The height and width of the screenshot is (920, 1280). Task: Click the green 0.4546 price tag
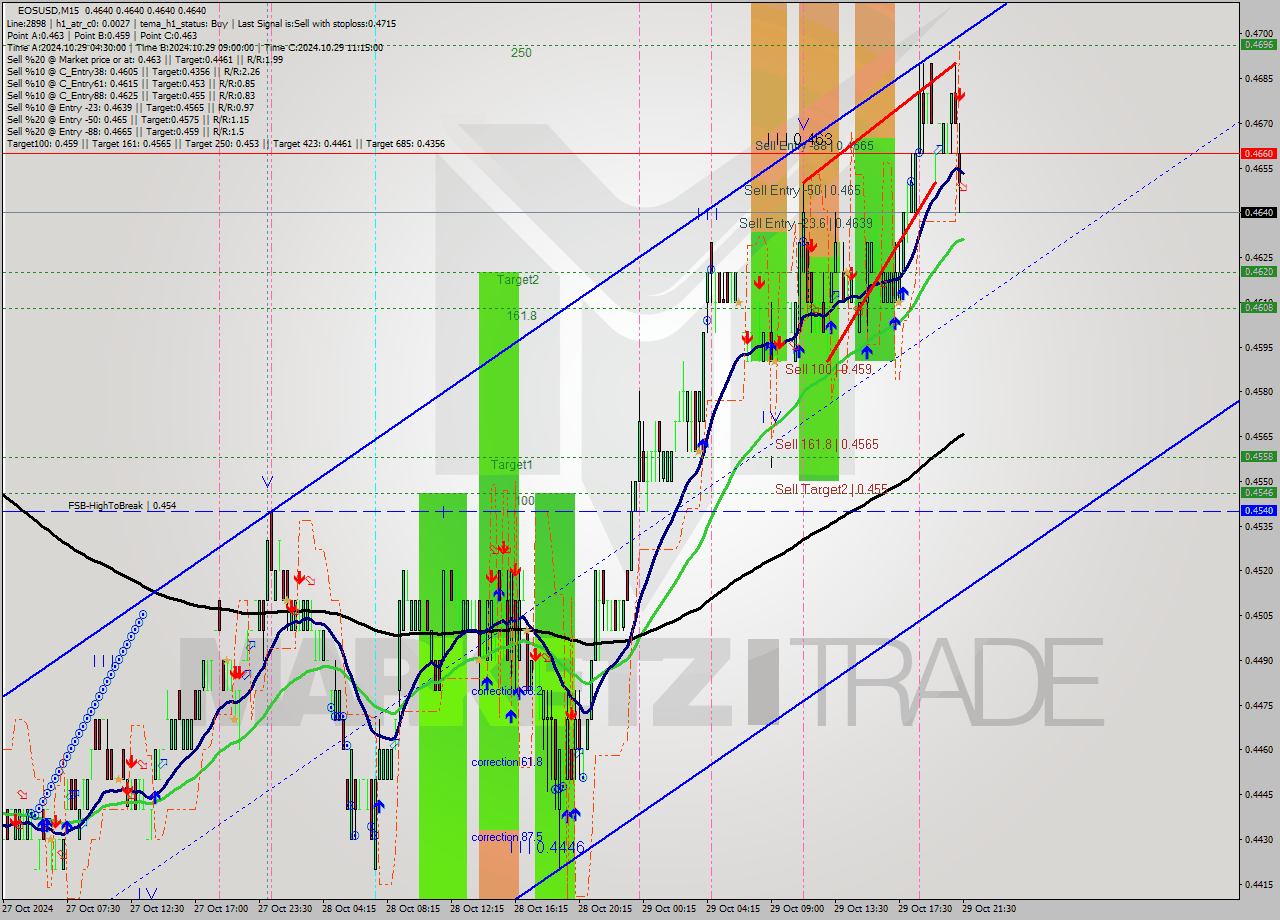(1258, 492)
